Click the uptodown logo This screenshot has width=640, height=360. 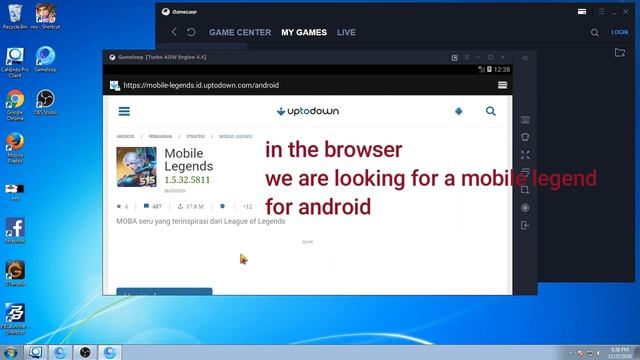tap(308, 111)
